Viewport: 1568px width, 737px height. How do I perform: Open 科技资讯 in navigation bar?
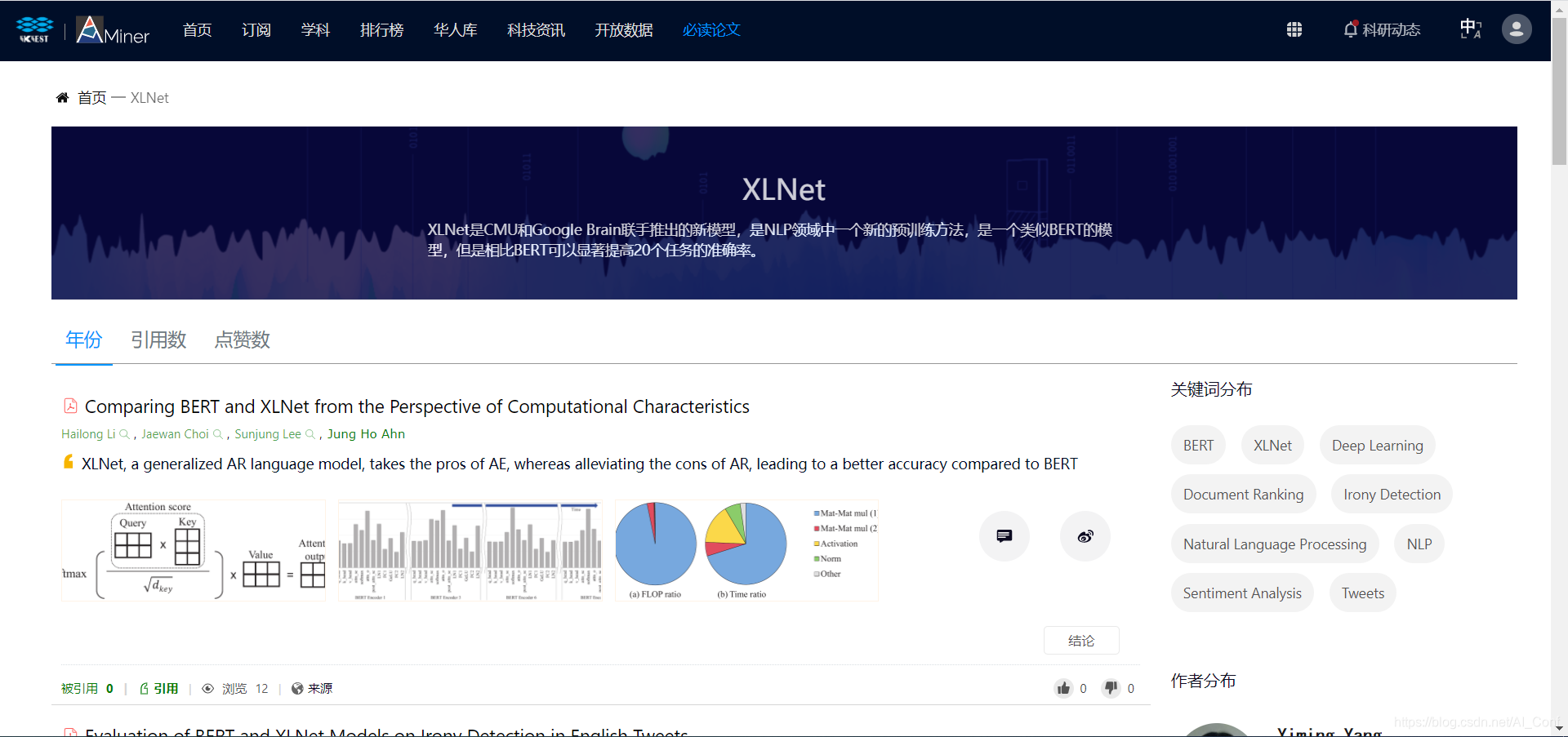536,30
